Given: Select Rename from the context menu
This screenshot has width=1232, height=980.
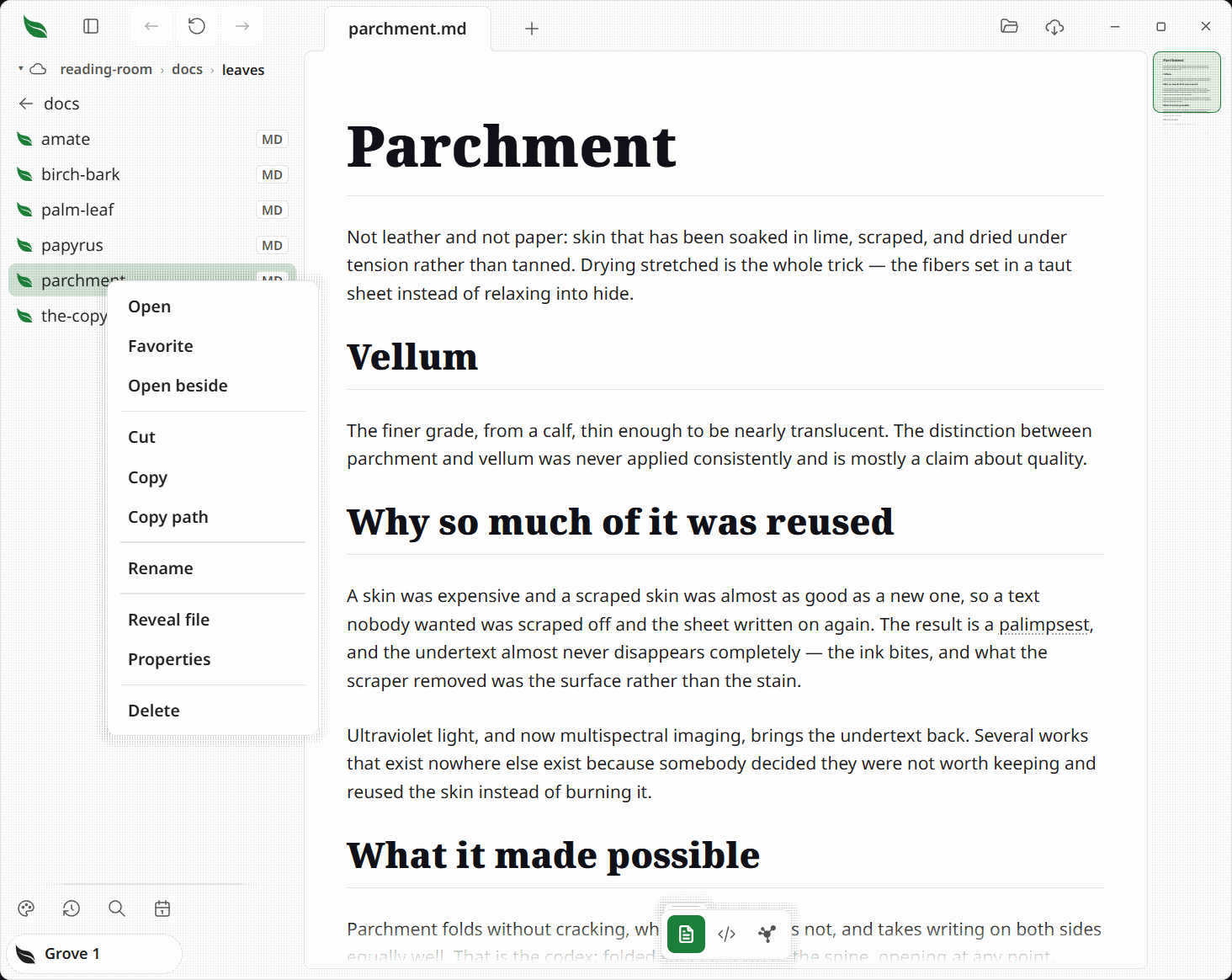Looking at the screenshot, I should (x=213, y=568).
